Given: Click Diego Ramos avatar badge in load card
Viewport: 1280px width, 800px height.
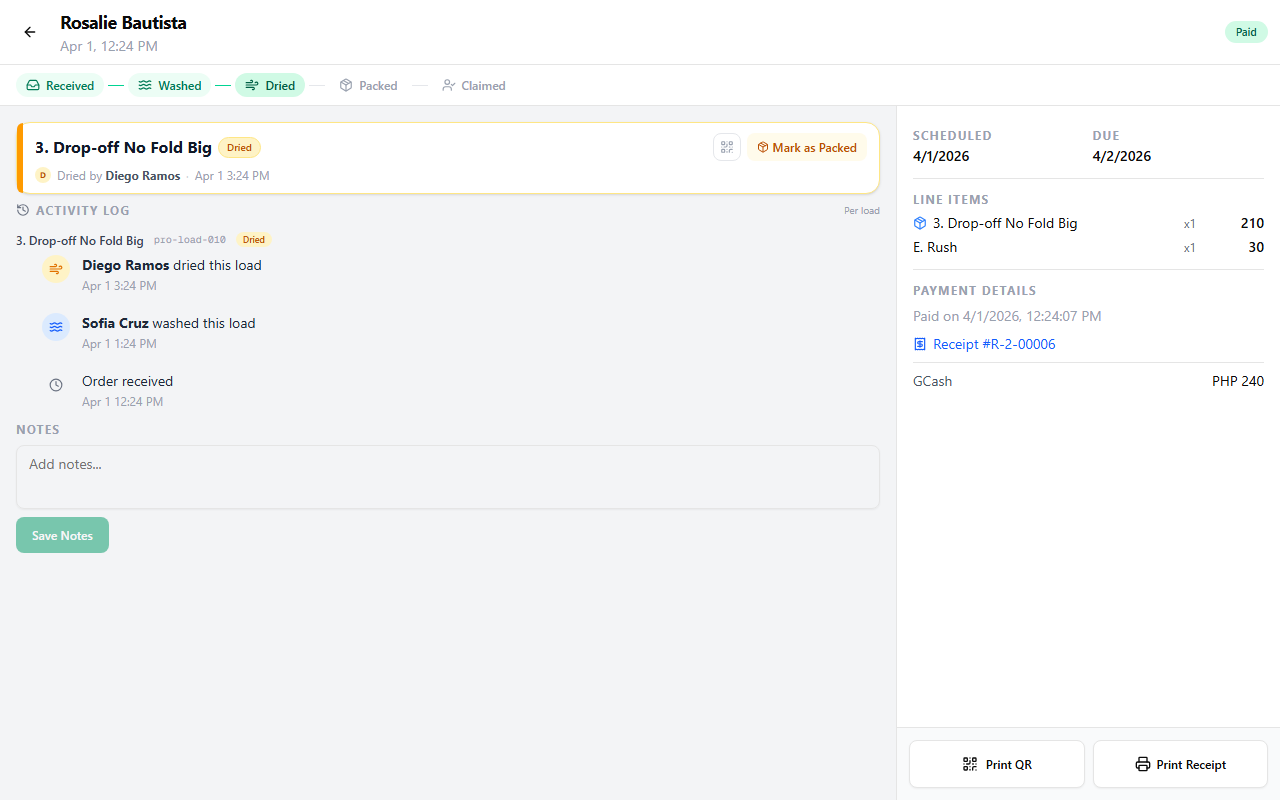Looking at the screenshot, I should pos(43,175).
